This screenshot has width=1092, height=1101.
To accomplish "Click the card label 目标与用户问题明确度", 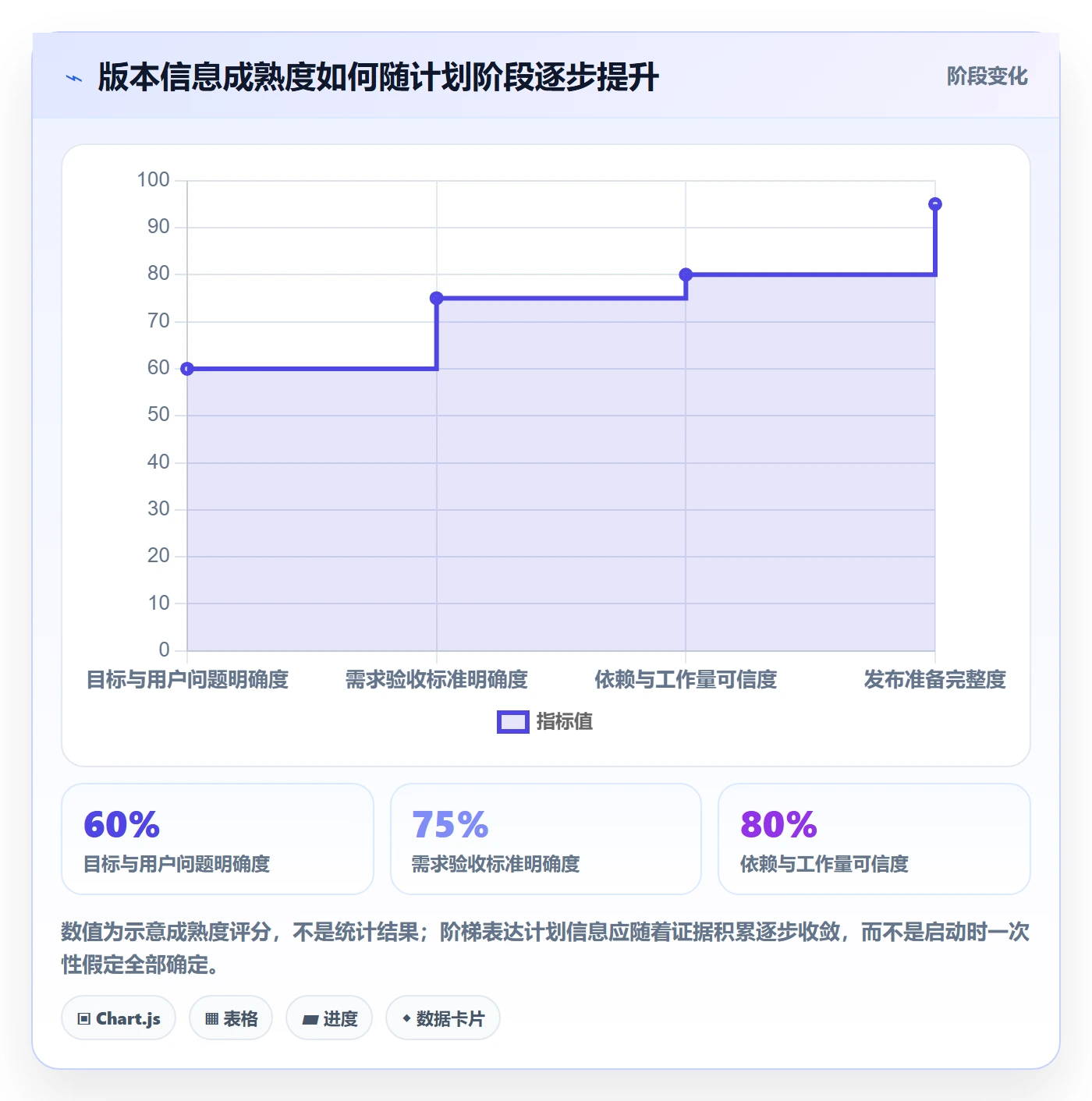I will pyautogui.click(x=177, y=864).
